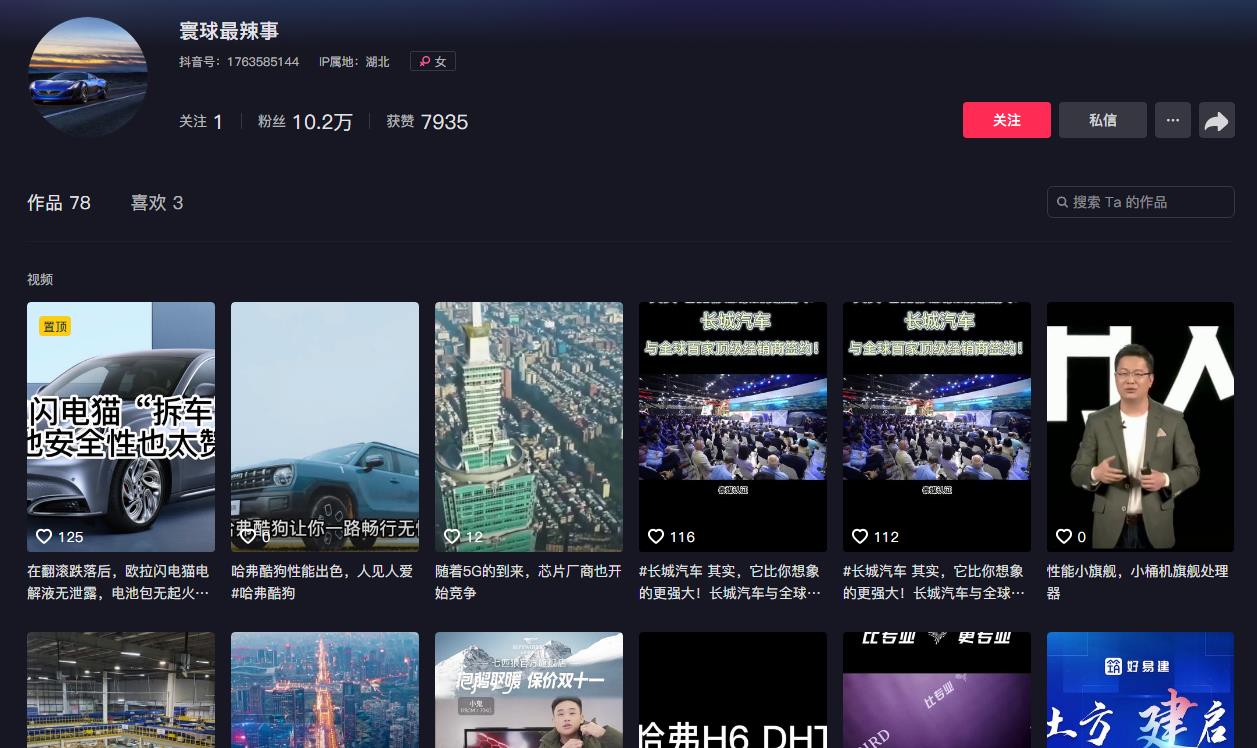Open the 长城汽车 video with 116 likes
1257x748 pixels.
(733, 427)
